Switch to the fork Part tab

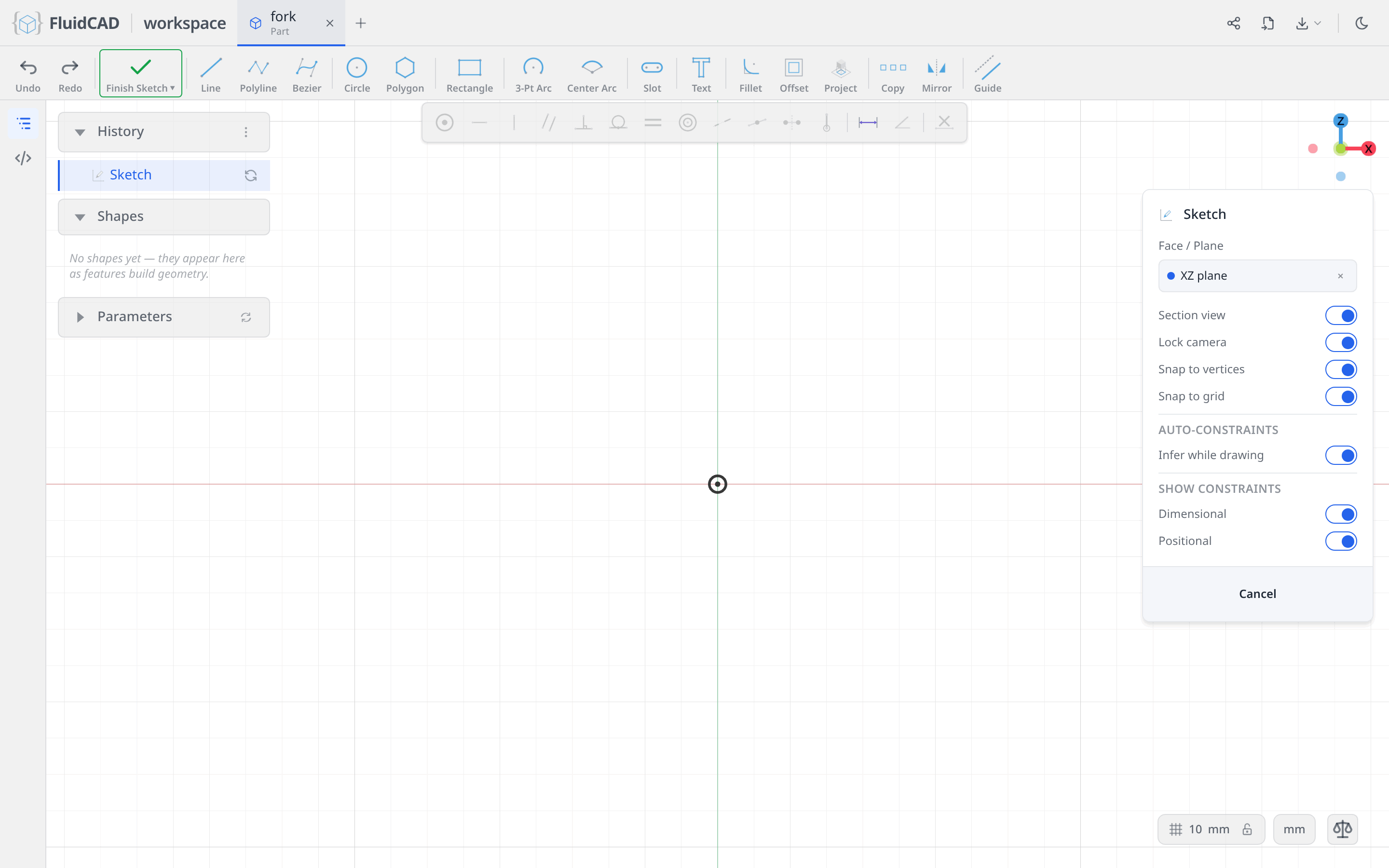[291, 23]
